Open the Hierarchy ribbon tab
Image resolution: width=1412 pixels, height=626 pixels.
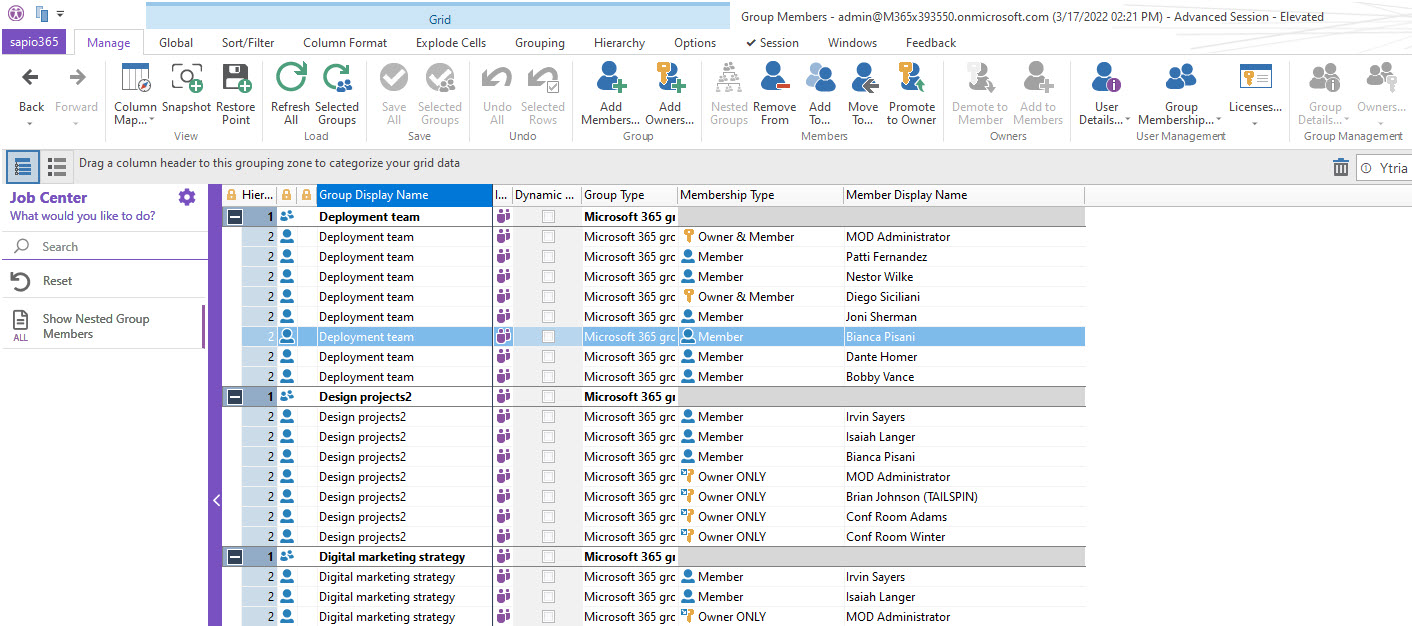coord(619,43)
